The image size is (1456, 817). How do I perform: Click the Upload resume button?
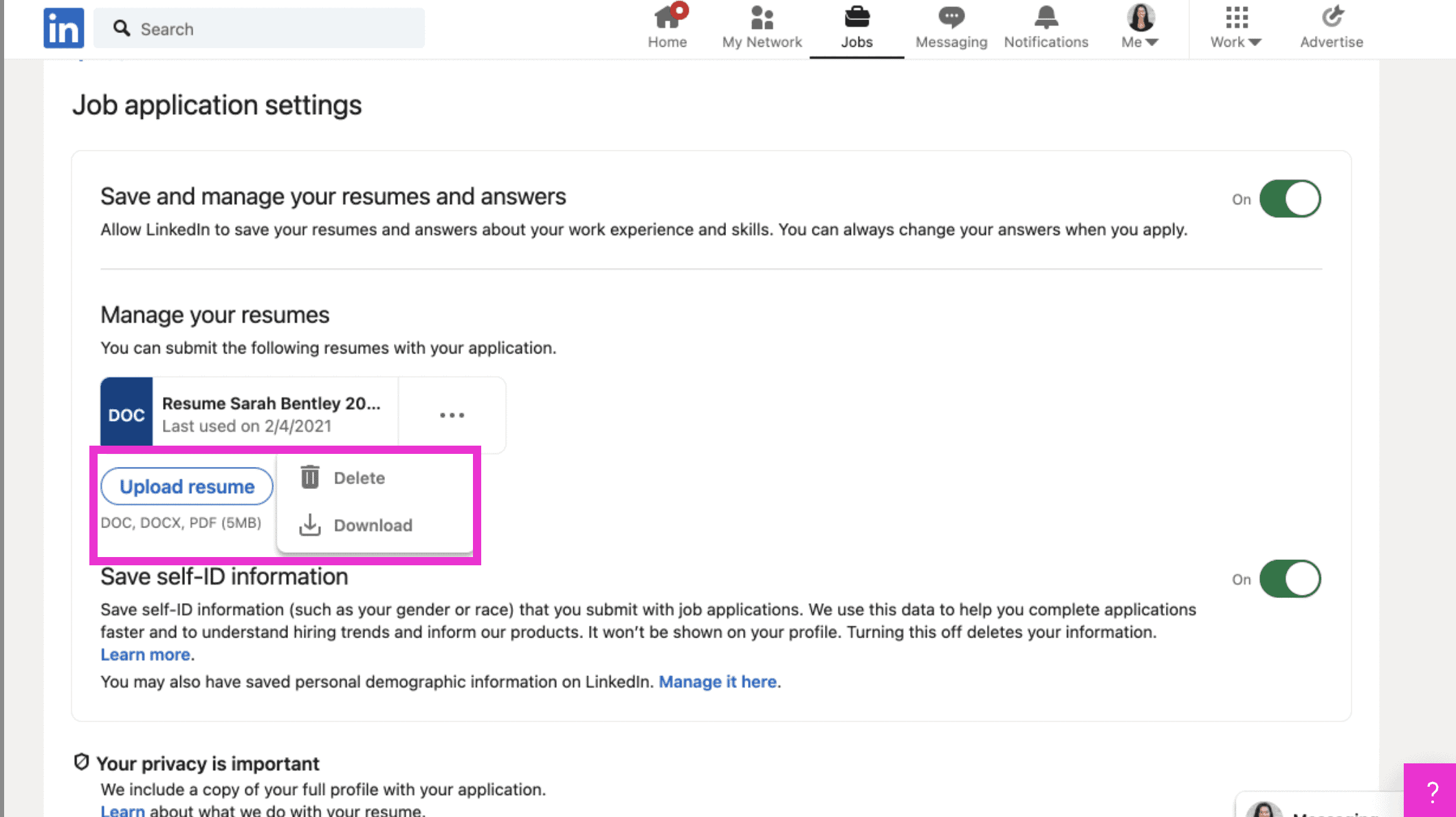point(186,486)
